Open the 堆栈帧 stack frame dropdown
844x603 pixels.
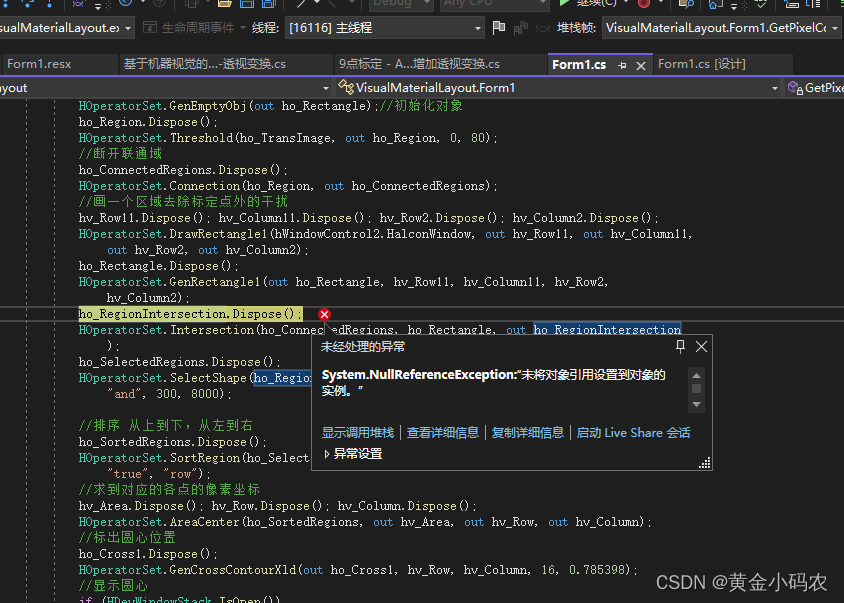(836, 28)
